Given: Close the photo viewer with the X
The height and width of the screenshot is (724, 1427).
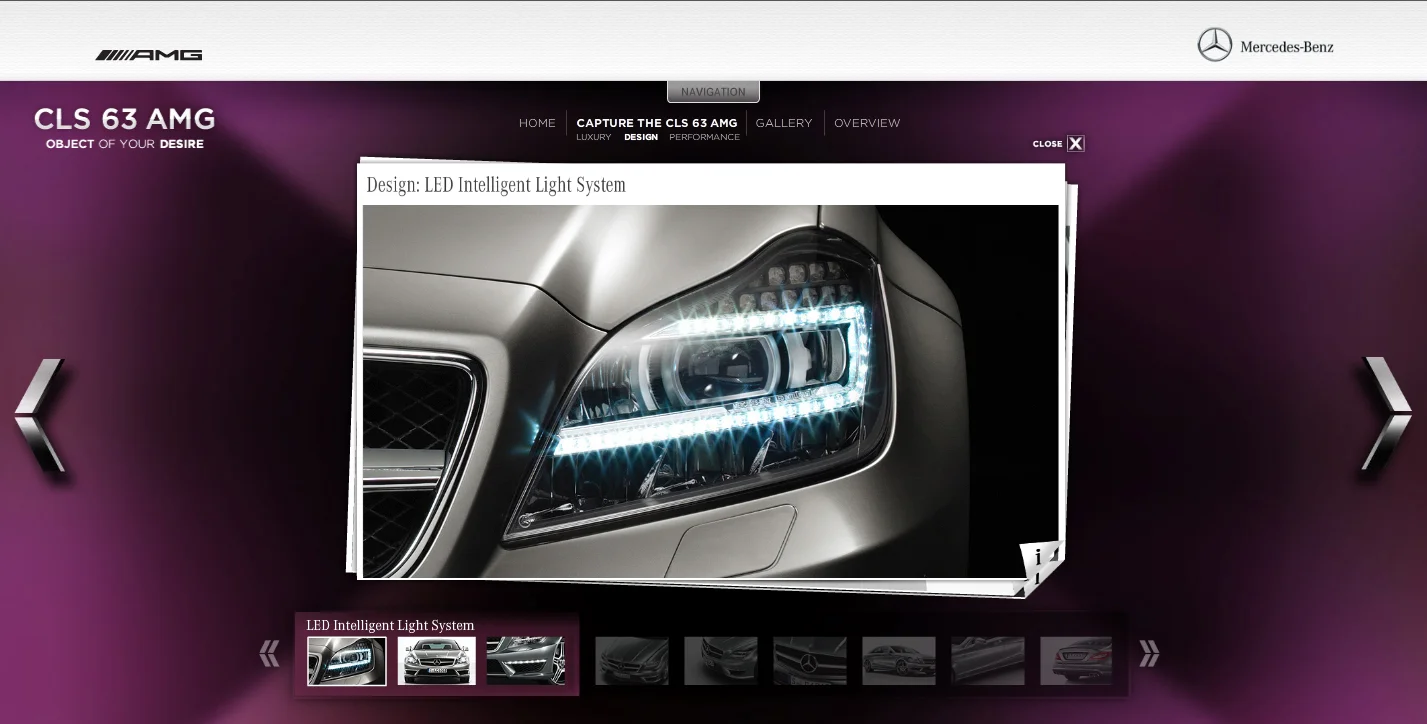Looking at the screenshot, I should tap(1075, 144).
